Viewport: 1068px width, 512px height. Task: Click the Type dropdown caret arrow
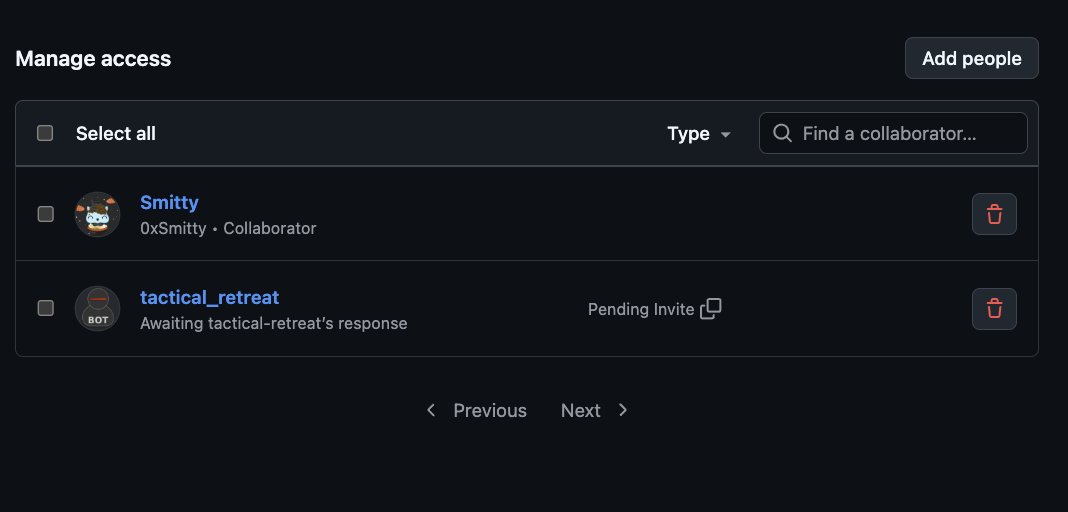coord(725,135)
